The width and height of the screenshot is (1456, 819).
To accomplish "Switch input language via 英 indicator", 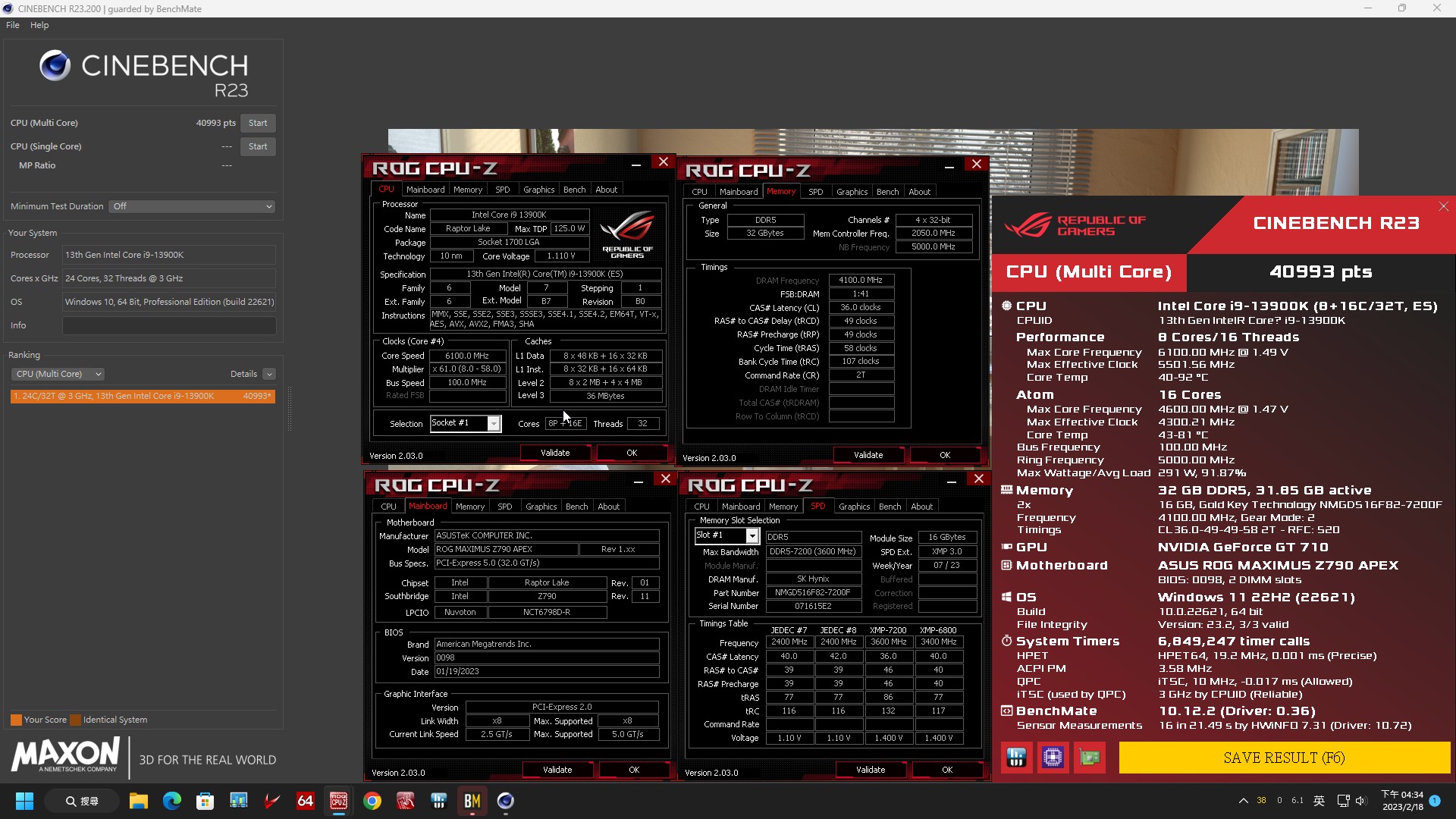I will point(1319,801).
